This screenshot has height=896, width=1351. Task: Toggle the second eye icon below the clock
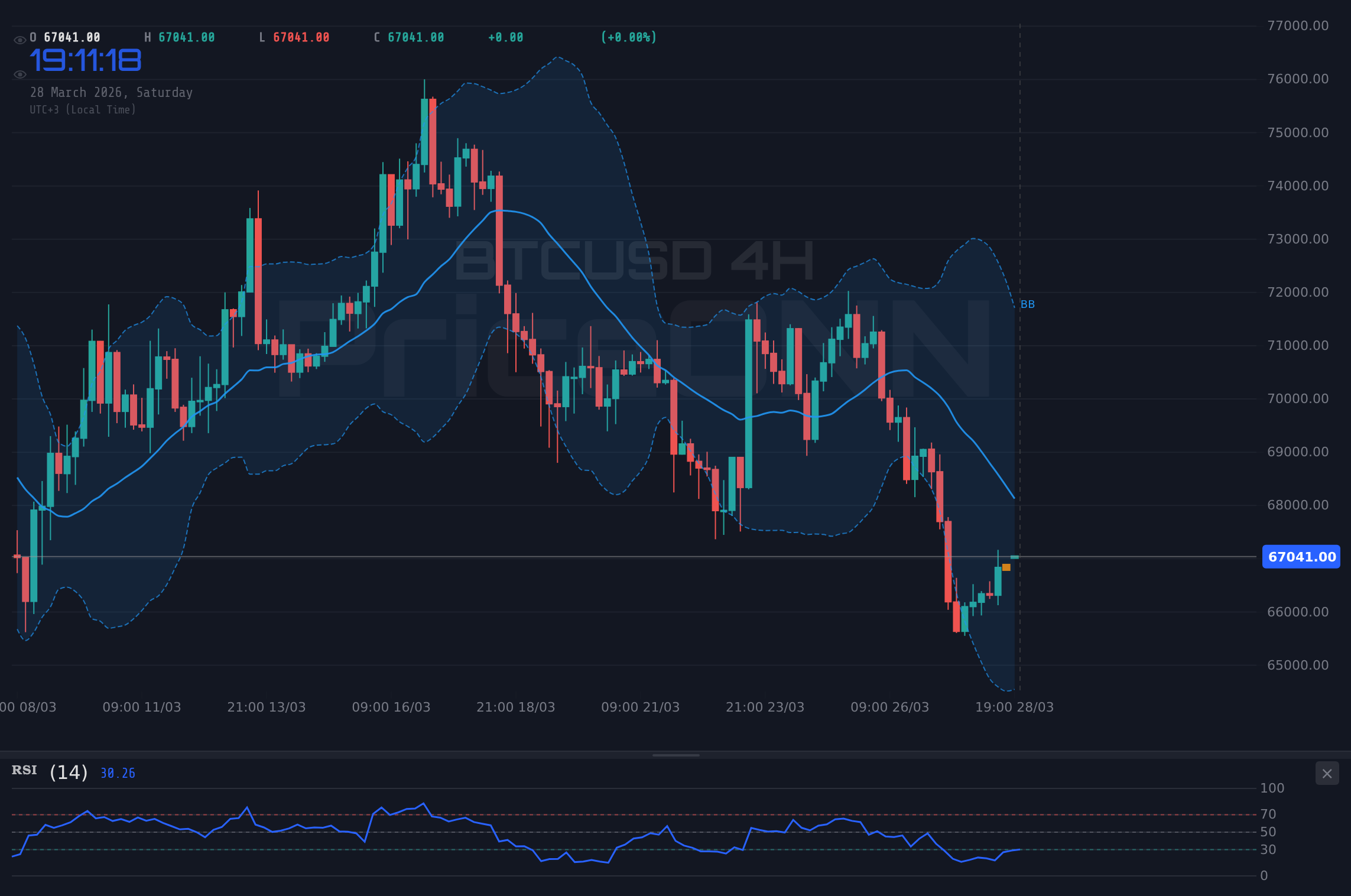(20, 74)
